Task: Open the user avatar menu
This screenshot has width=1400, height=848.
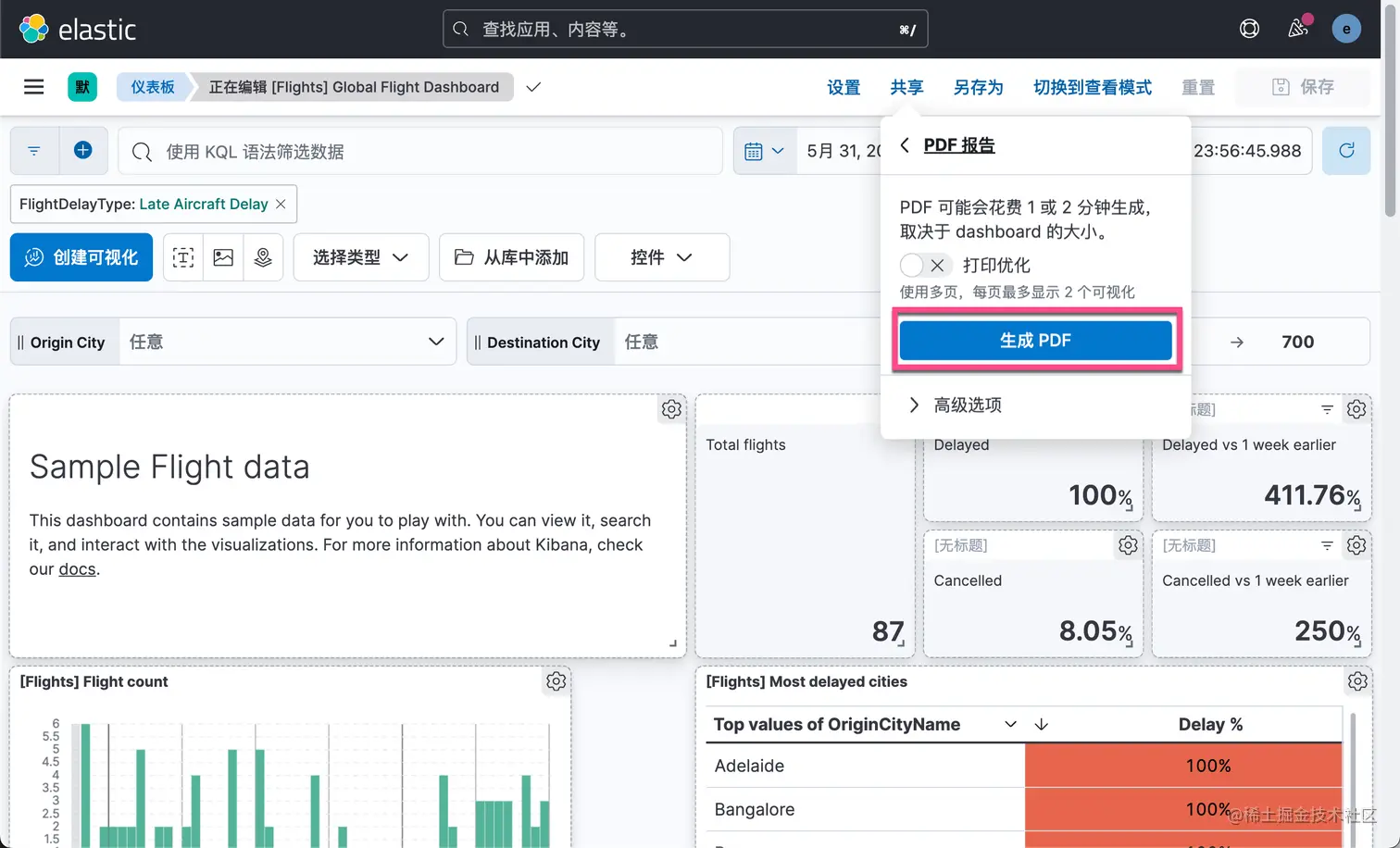Action: click(1346, 29)
